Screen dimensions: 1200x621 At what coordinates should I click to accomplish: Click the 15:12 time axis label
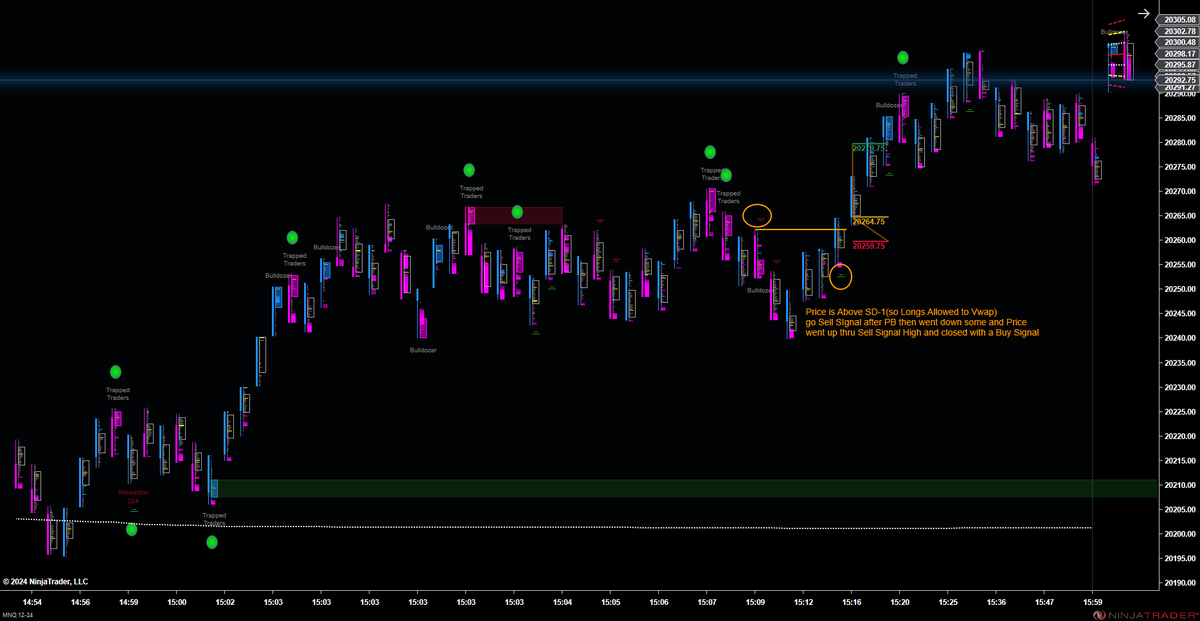(803, 602)
